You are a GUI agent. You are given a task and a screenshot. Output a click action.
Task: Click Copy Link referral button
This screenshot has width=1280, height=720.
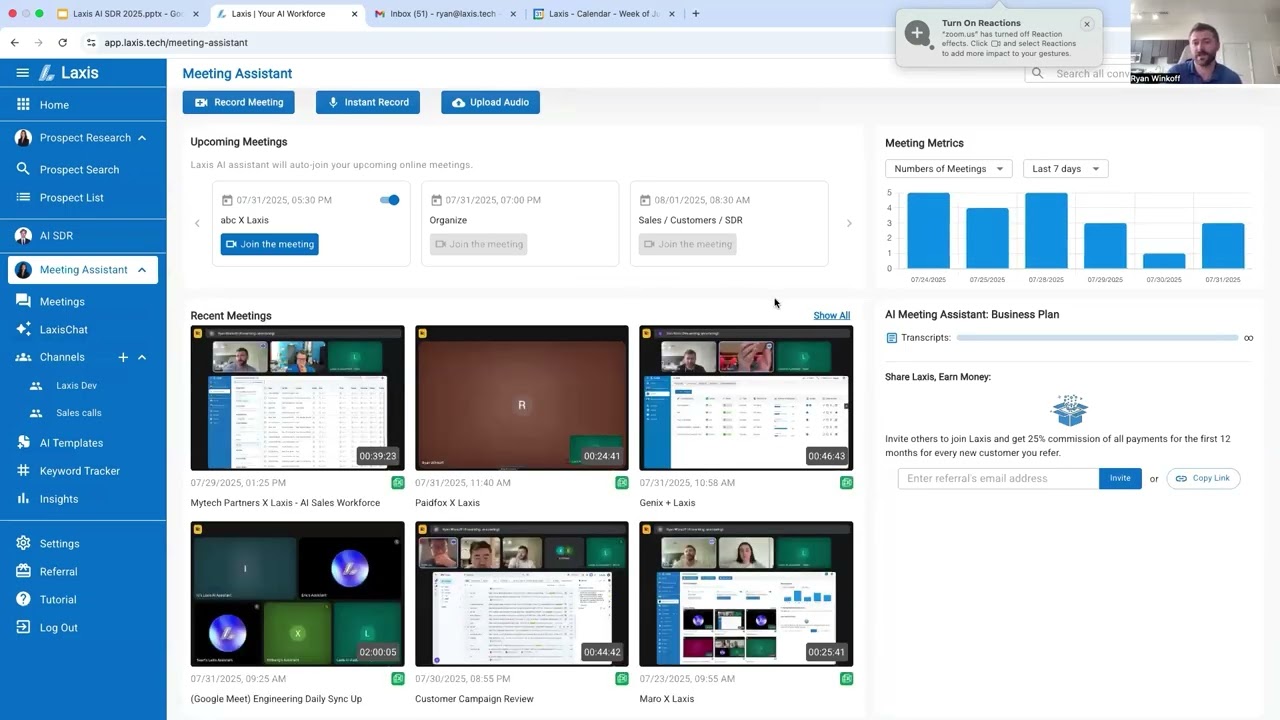1203,478
